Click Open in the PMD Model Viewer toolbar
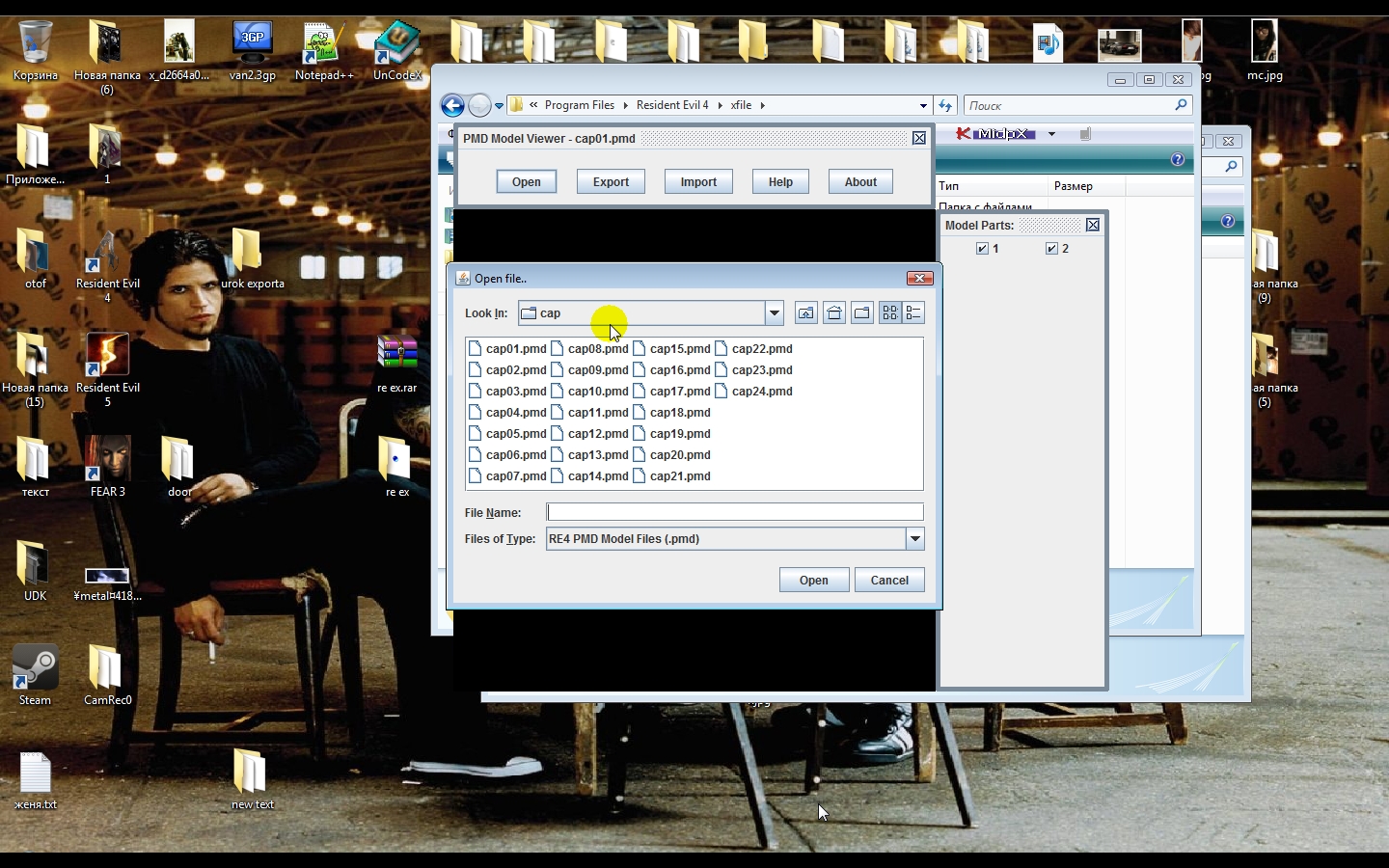1389x868 pixels. (527, 181)
